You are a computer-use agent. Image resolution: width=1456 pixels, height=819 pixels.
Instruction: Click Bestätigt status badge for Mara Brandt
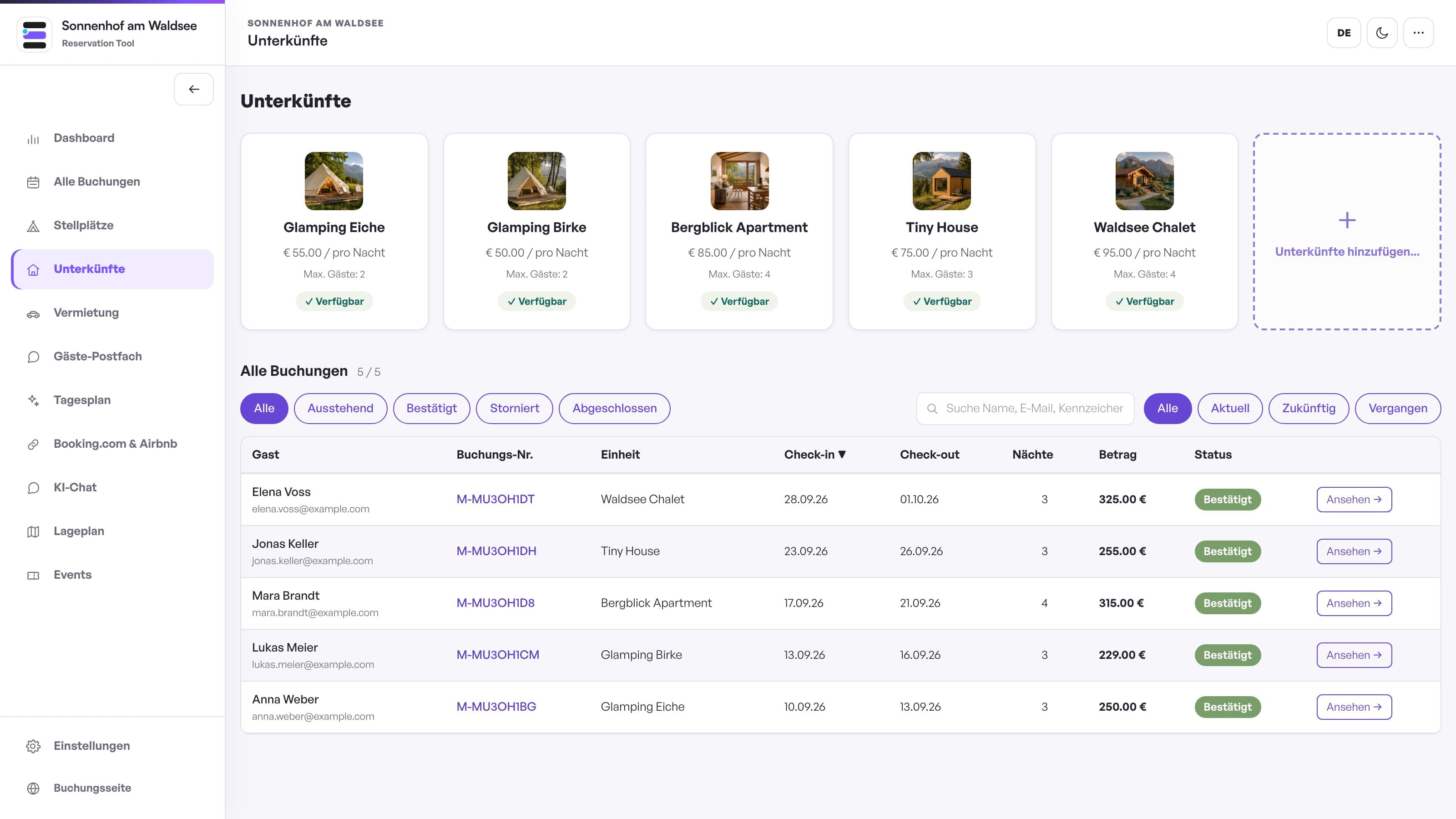coord(1227,603)
